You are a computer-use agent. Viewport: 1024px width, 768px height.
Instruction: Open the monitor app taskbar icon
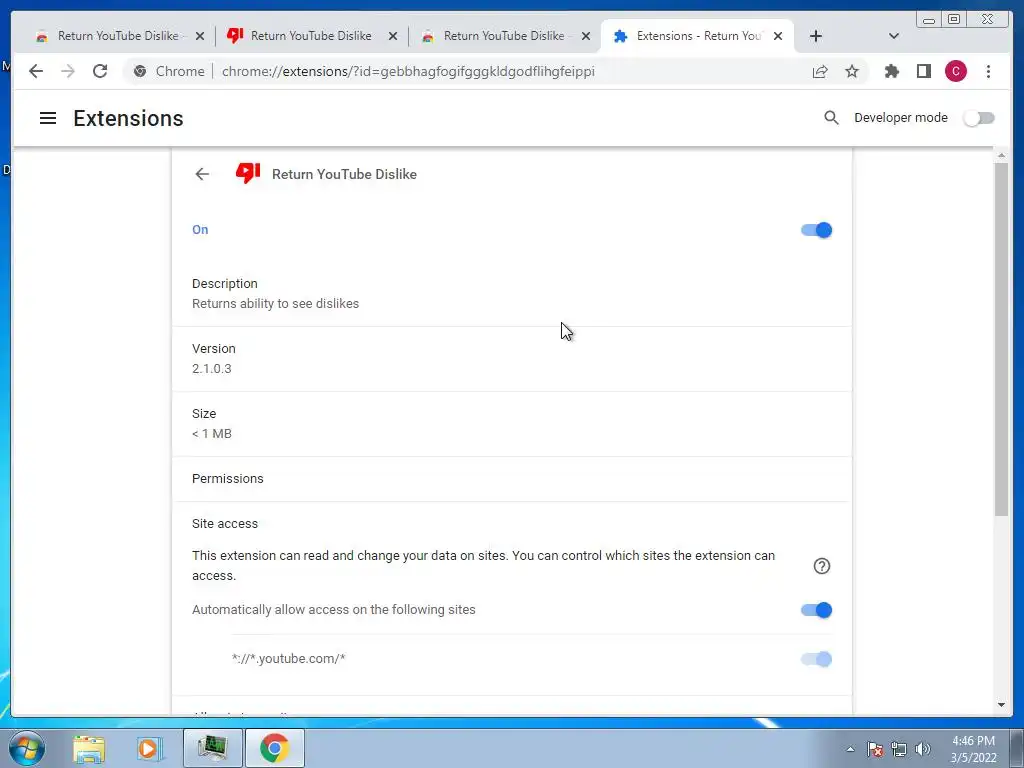[212, 748]
